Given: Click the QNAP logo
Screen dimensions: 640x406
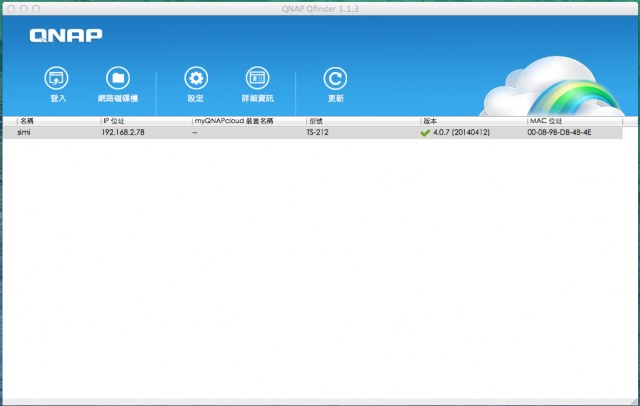Looking at the screenshot, I should pyautogui.click(x=66, y=35).
